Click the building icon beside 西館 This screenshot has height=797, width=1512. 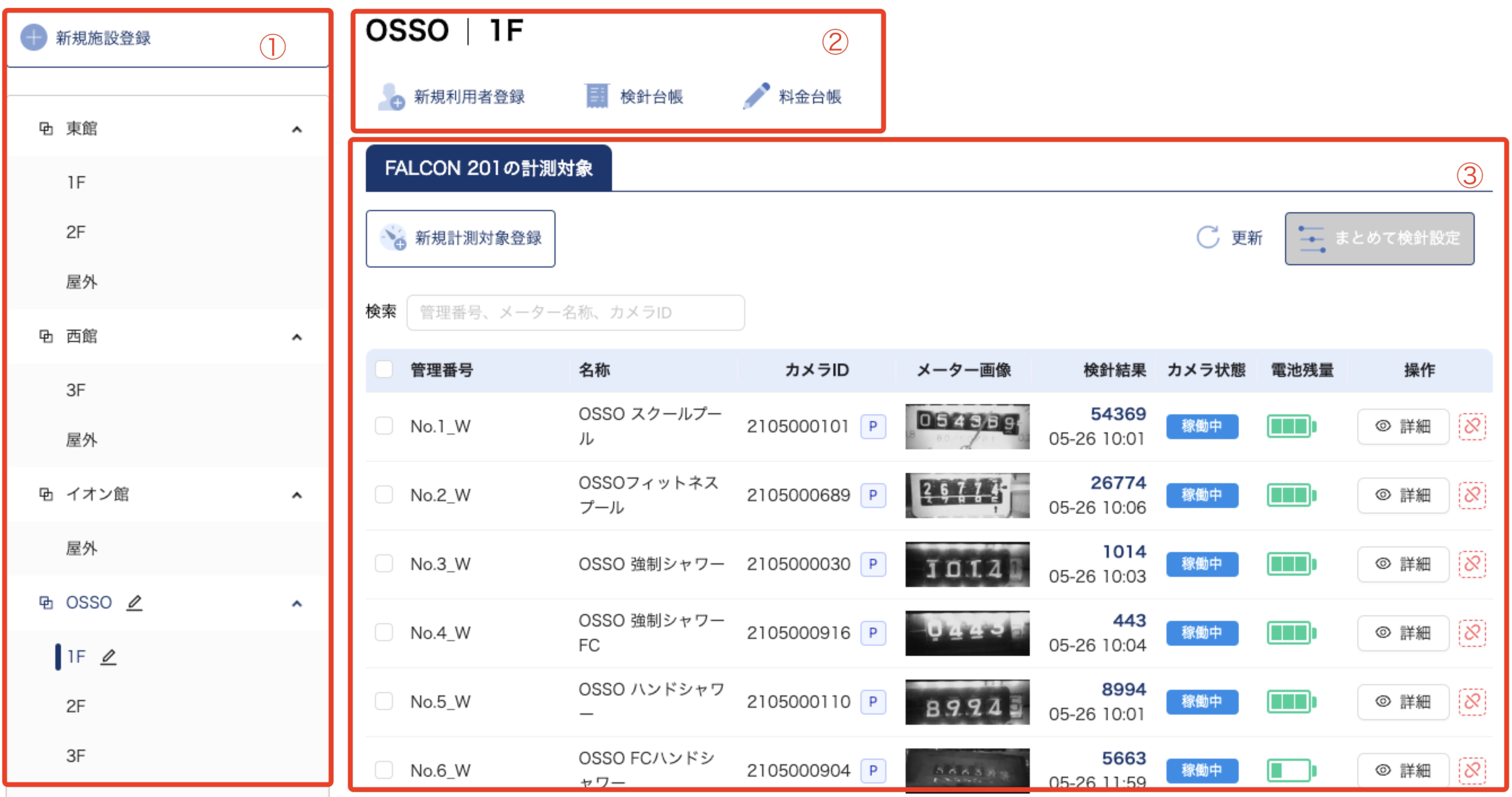[46, 336]
